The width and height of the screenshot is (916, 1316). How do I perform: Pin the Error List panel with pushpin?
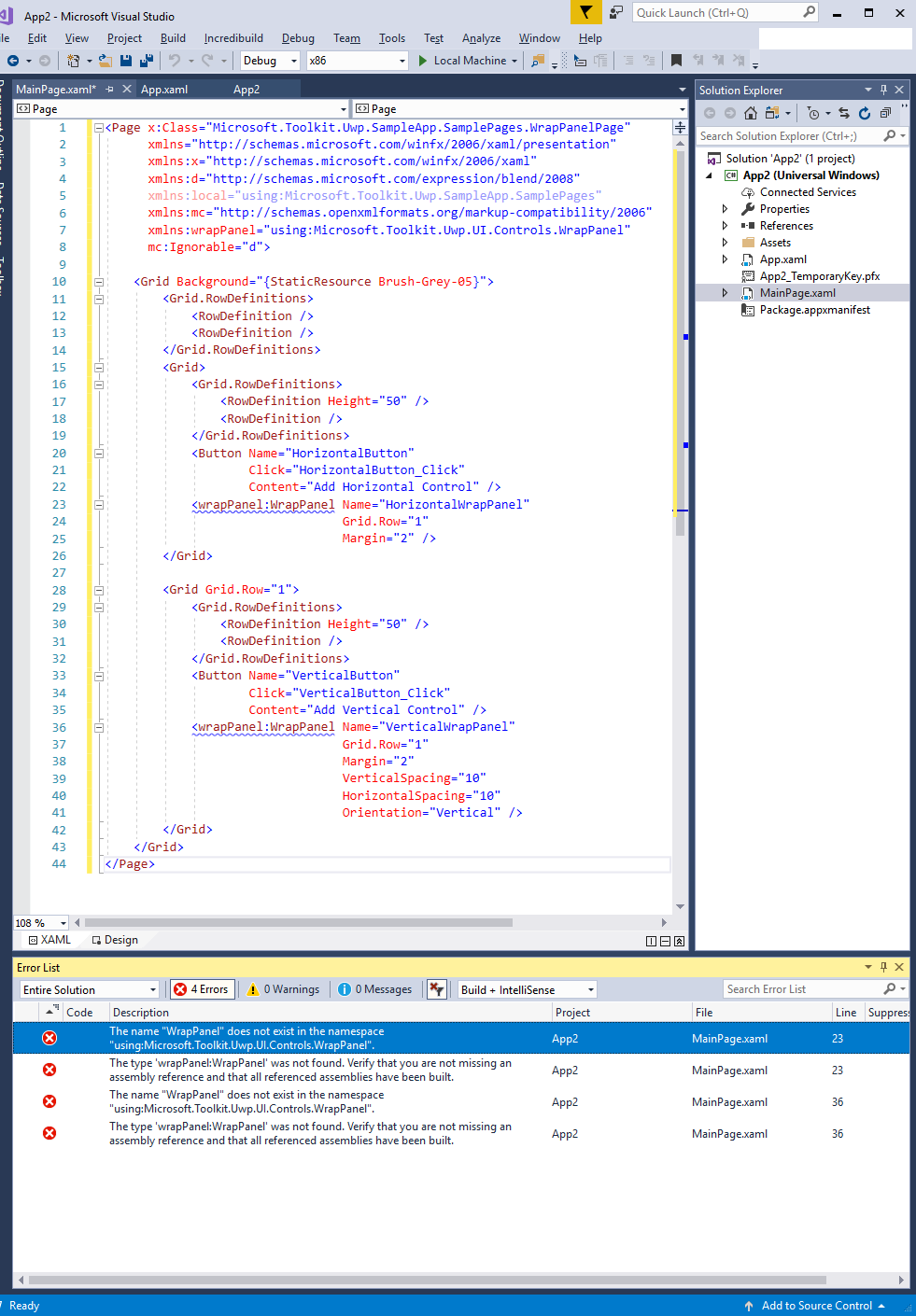(883, 967)
